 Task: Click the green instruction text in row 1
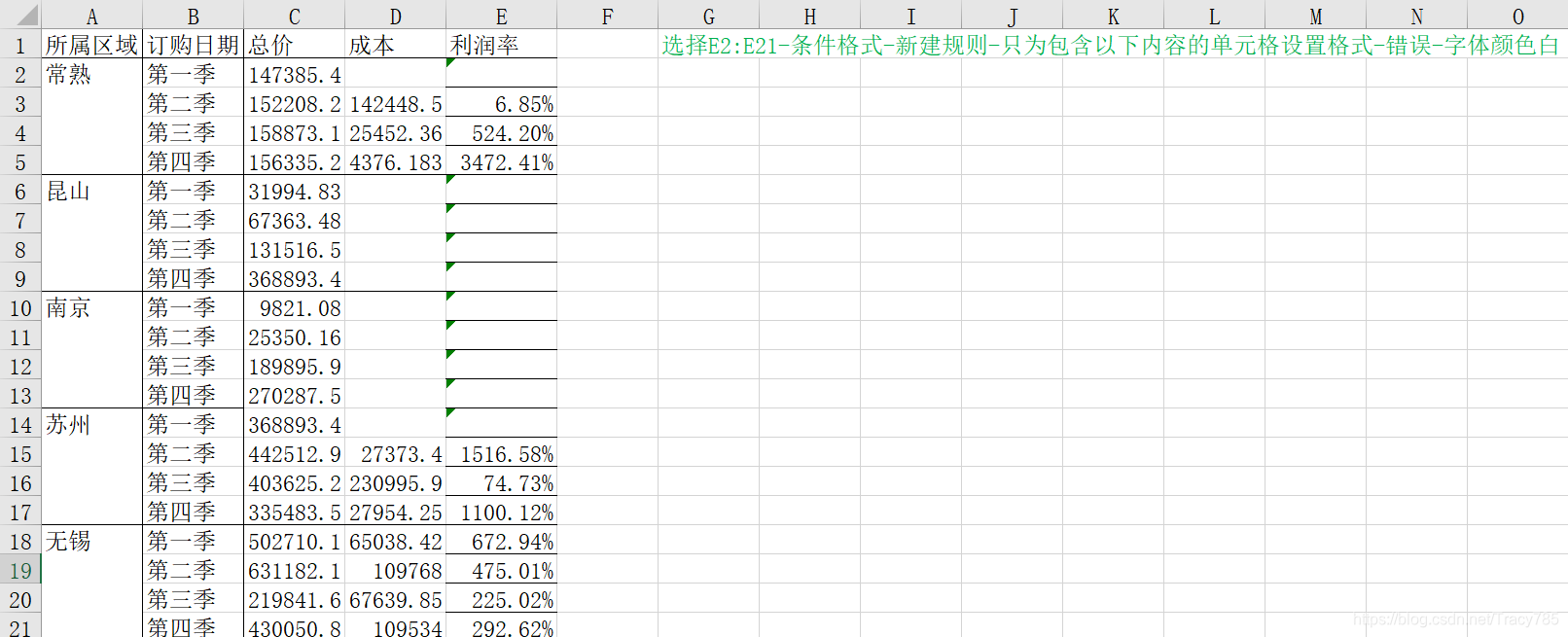click(x=1110, y=45)
